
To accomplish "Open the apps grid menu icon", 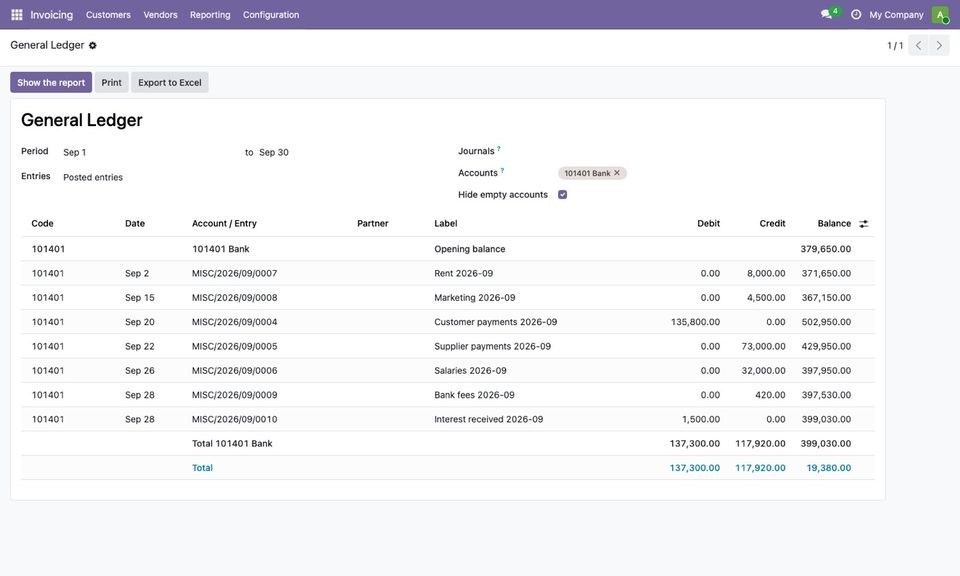I will click(17, 15).
